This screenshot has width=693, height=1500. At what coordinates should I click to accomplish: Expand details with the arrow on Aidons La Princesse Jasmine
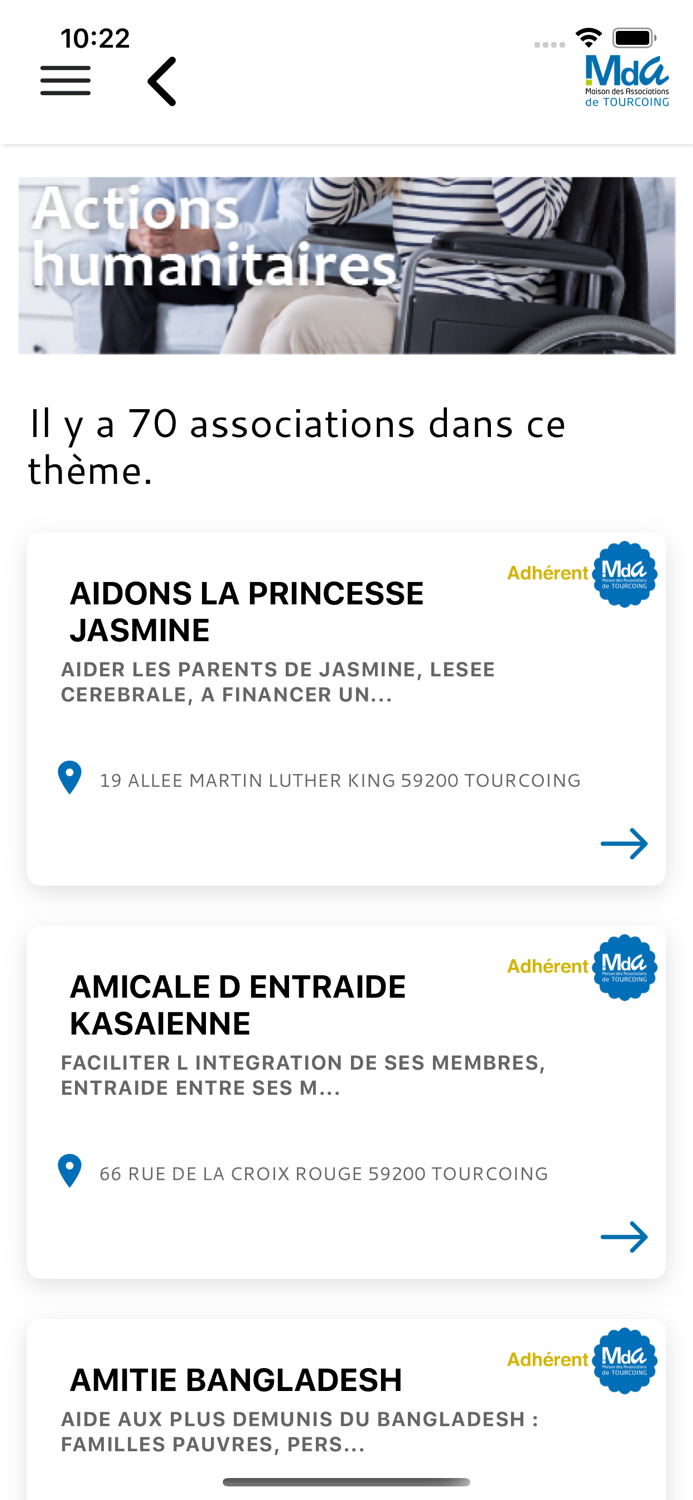point(624,843)
